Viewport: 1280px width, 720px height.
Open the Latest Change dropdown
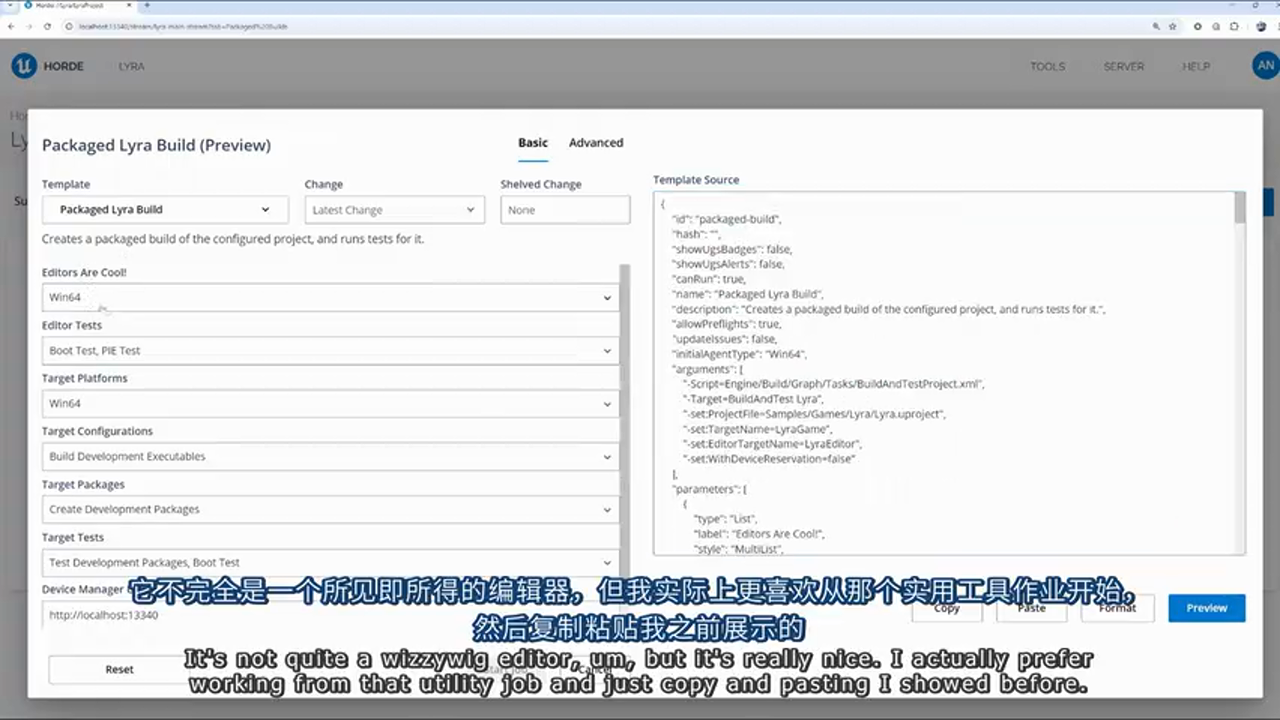coord(394,210)
